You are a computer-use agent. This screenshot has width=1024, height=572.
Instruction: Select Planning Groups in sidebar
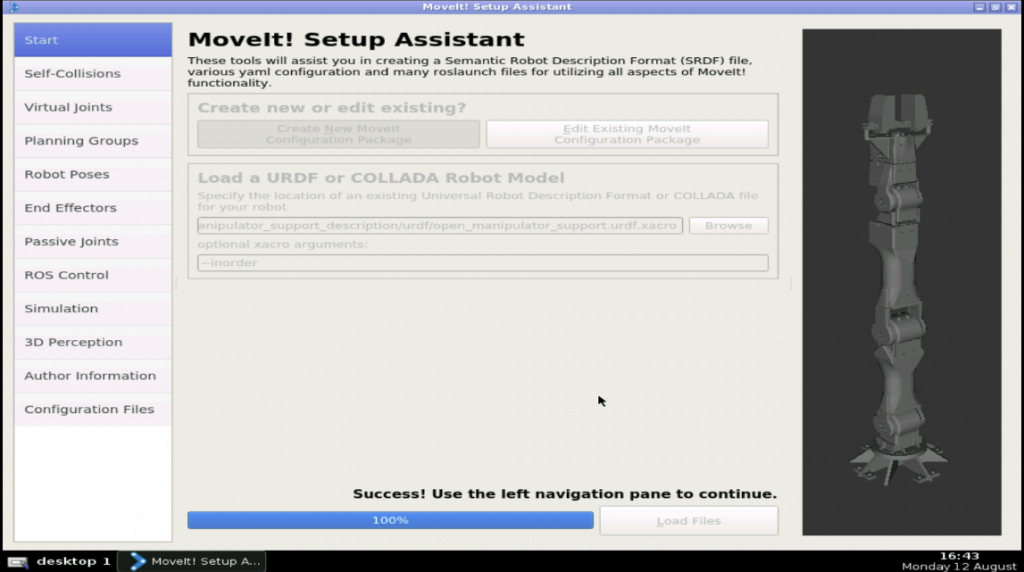93,141
